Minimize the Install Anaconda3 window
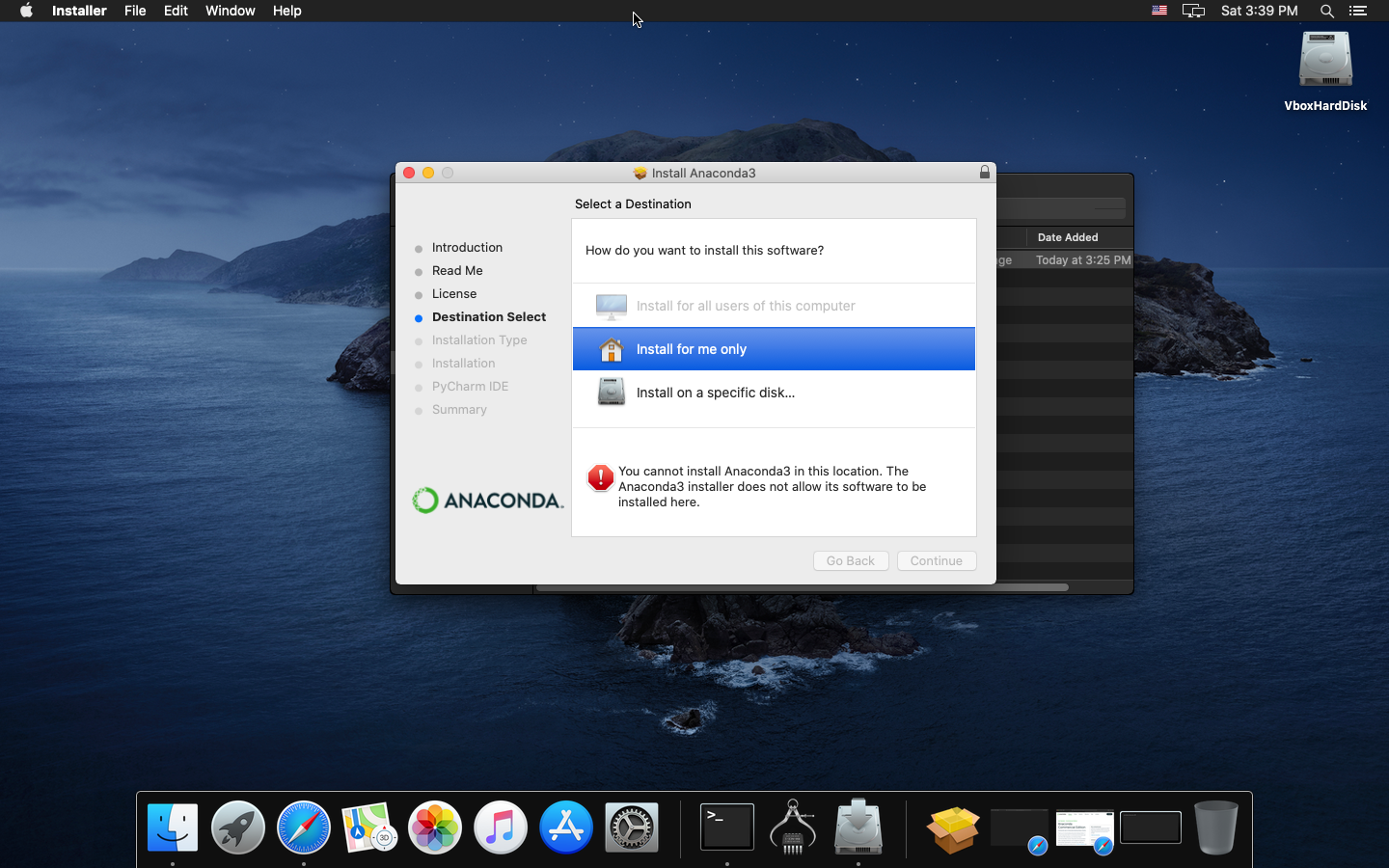The height and width of the screenshot is (868, 1389). click(x=428, y=173)
